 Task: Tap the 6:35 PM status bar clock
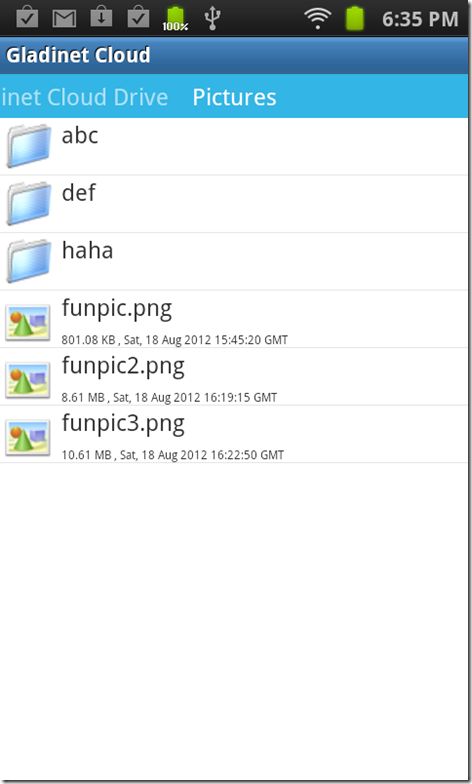click(420, 19)
